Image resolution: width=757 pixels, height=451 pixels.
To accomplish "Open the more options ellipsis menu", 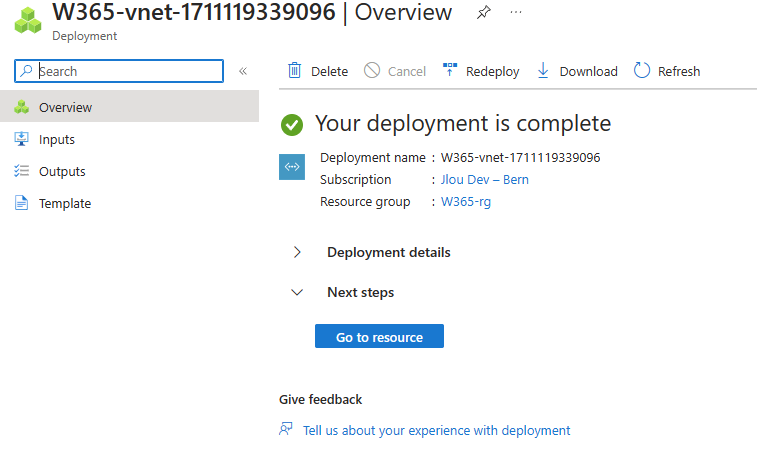I will pyautogui.click(x=516, y=12).
